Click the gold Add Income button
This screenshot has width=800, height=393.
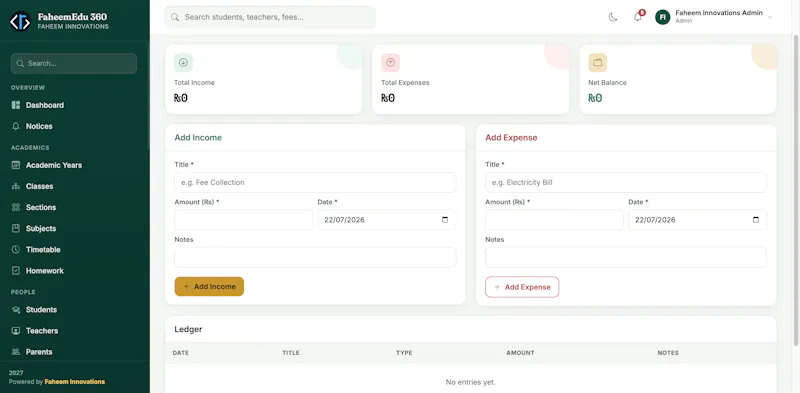pyautogui.click(x=209, y=286)
